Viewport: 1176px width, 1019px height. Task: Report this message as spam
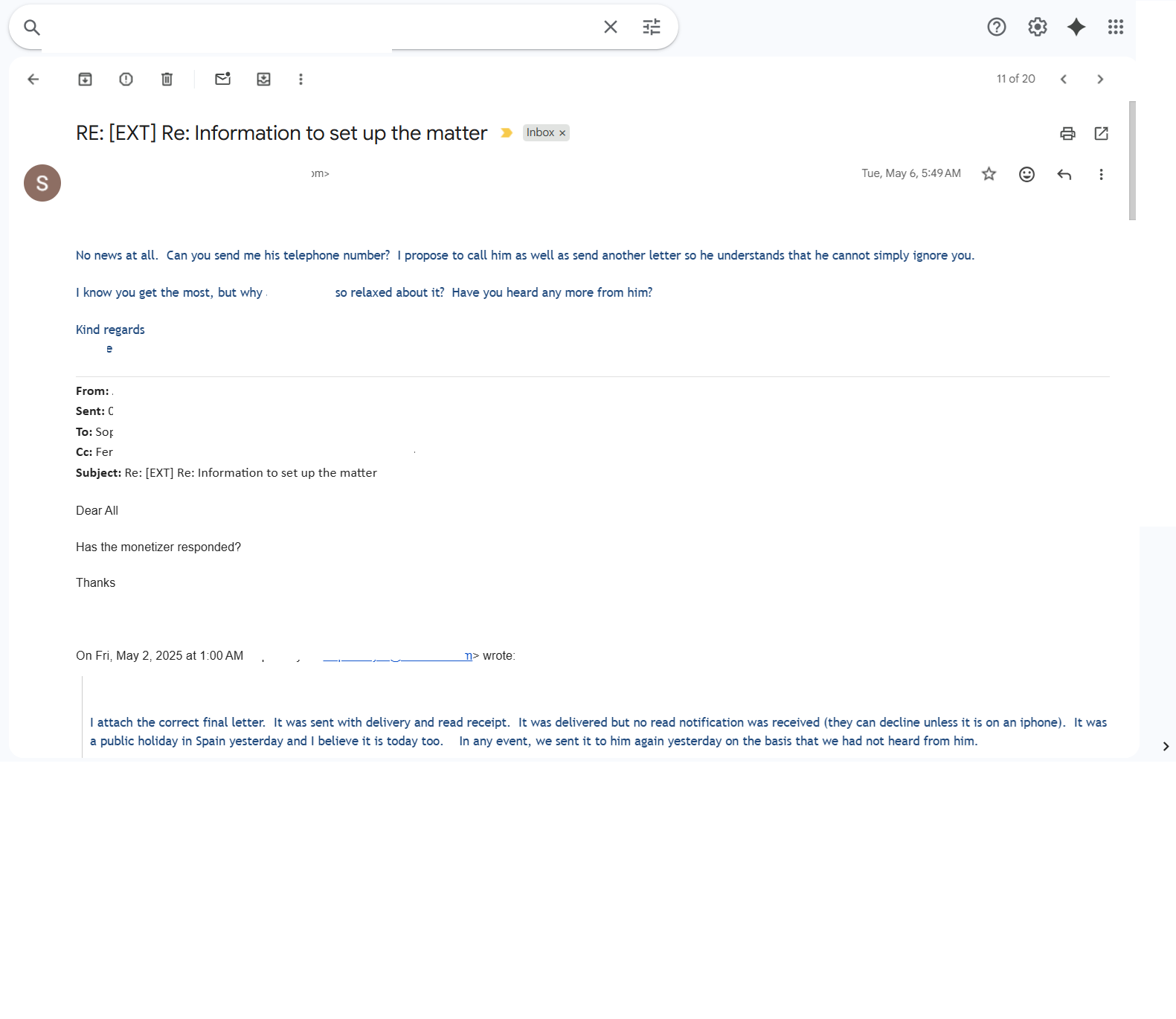pos(126,80)
